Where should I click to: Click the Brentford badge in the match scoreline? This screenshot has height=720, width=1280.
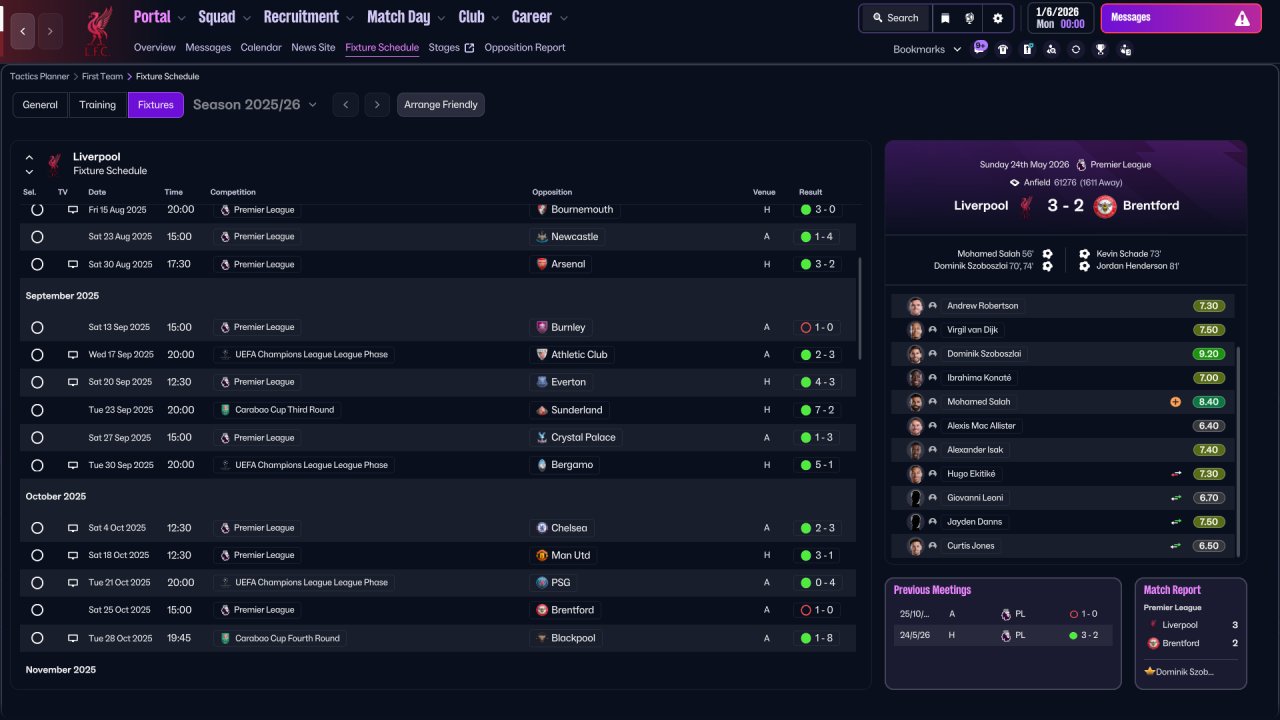click(1105, 206)
